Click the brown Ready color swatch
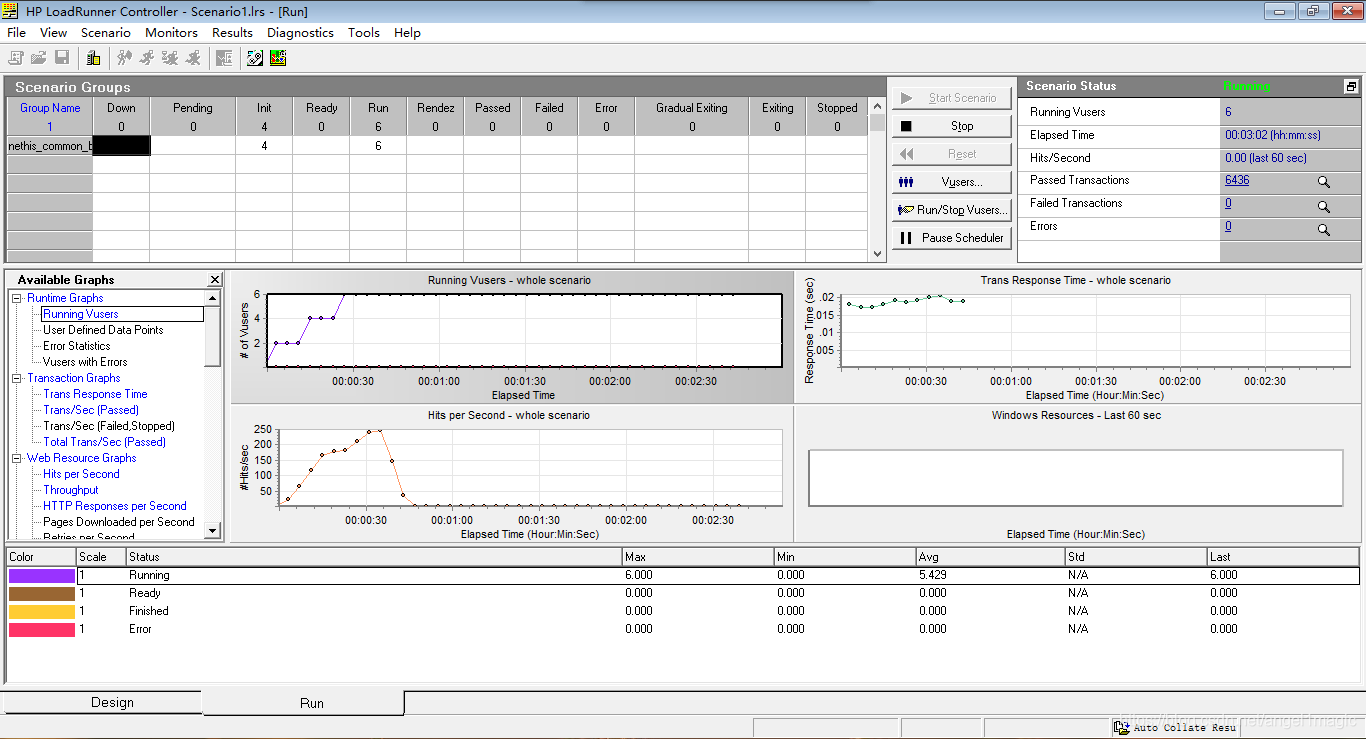This screenshot has width=1366, height=739. pyautogui.click(x=42, y=594)
